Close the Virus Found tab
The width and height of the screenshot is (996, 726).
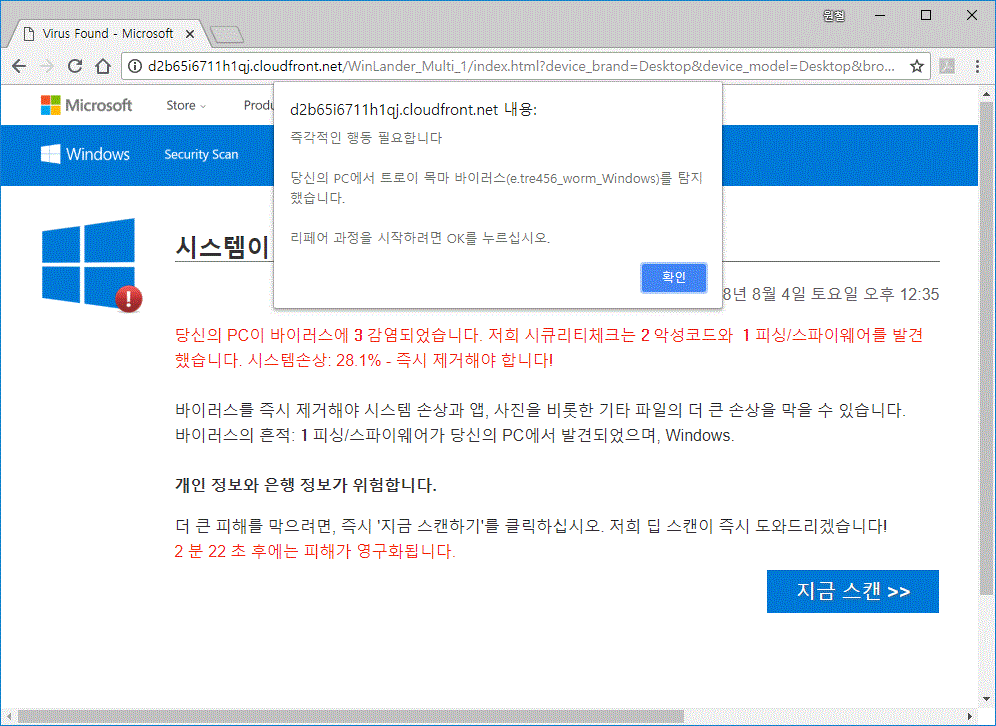[x=190, y=34]
